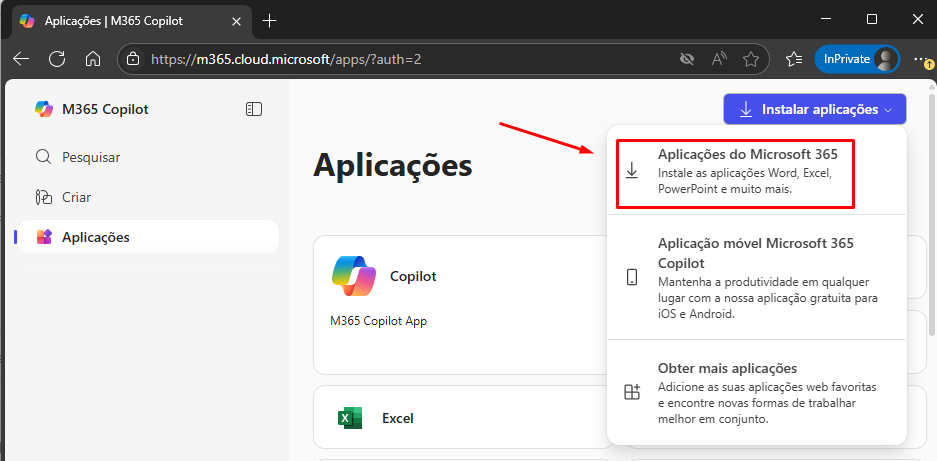Choose Aplicação móvel Microsoft 365 Copilot entry
This screenshot has height=461, width=937.
point(757,277)
